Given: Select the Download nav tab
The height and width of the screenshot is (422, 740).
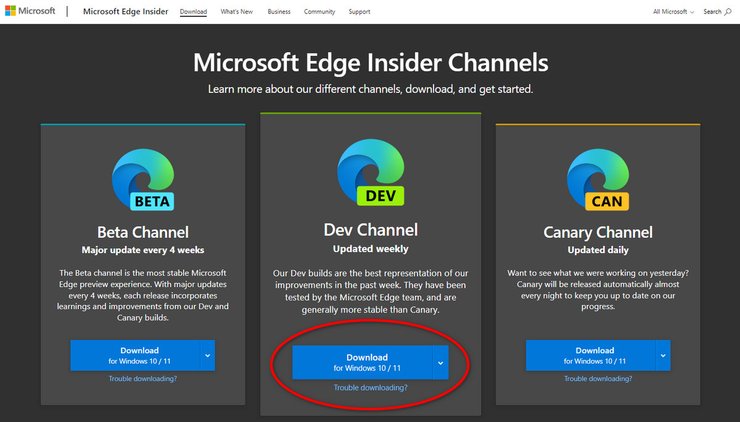Looking at the screenshot, I should click(193, 12).
